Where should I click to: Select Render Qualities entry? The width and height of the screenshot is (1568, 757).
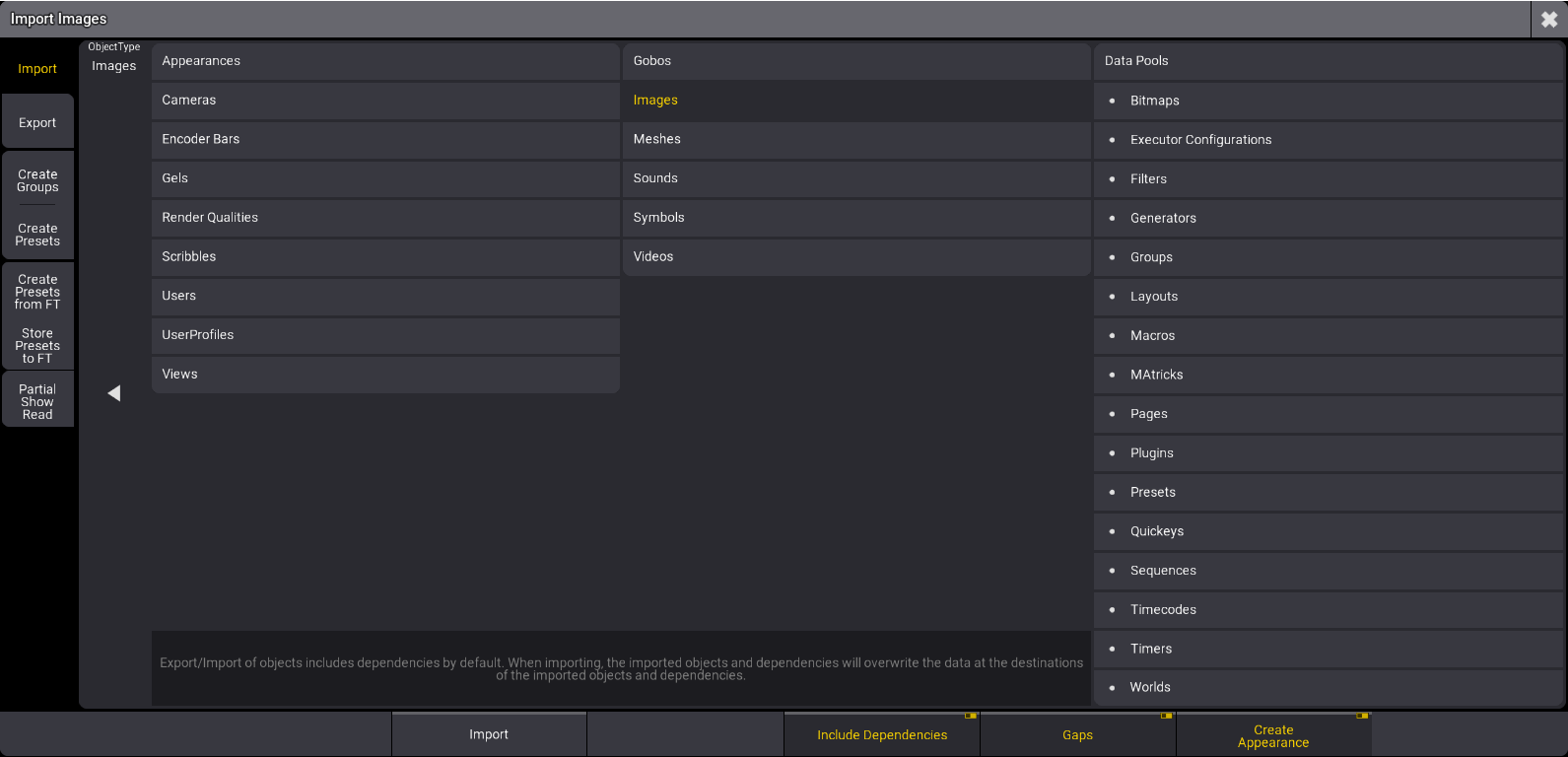click(x=384, y=218)
